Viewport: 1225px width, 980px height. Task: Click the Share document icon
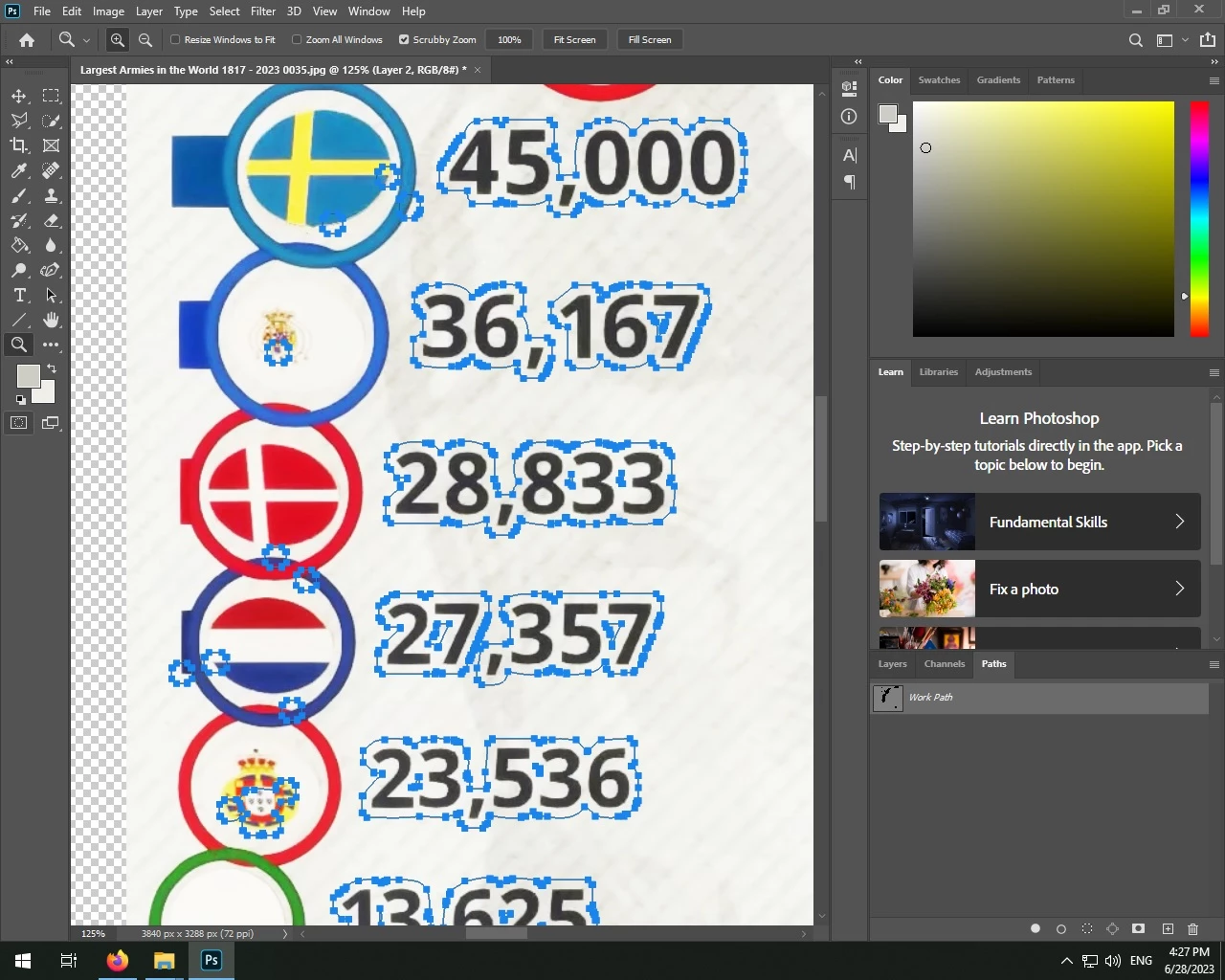pos(1208,40)
